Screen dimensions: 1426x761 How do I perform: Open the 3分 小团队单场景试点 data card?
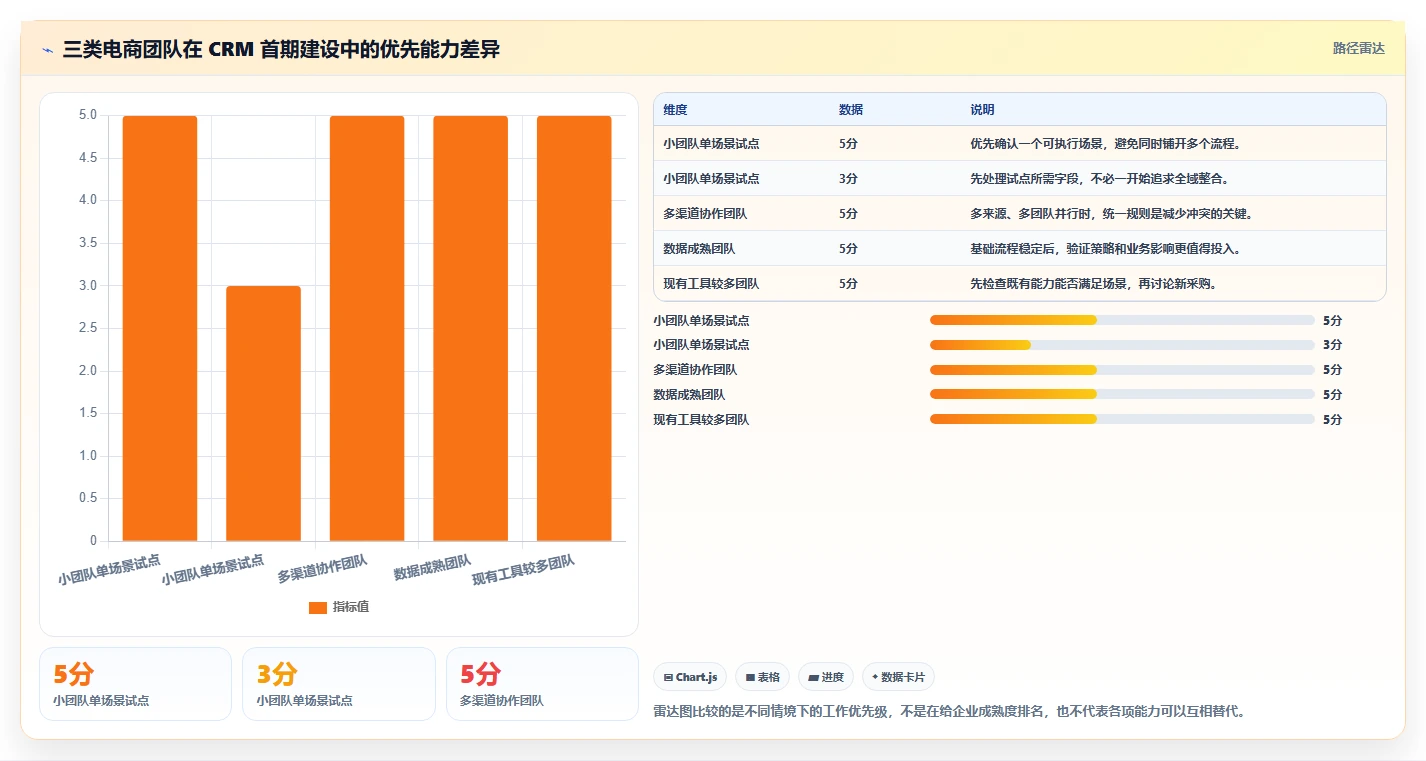click(339, 684)
